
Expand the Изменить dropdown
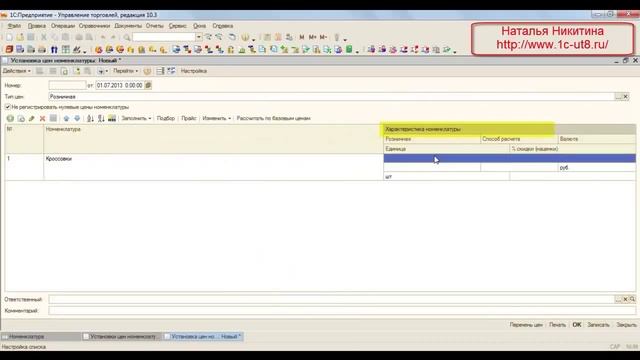[216, 118]
